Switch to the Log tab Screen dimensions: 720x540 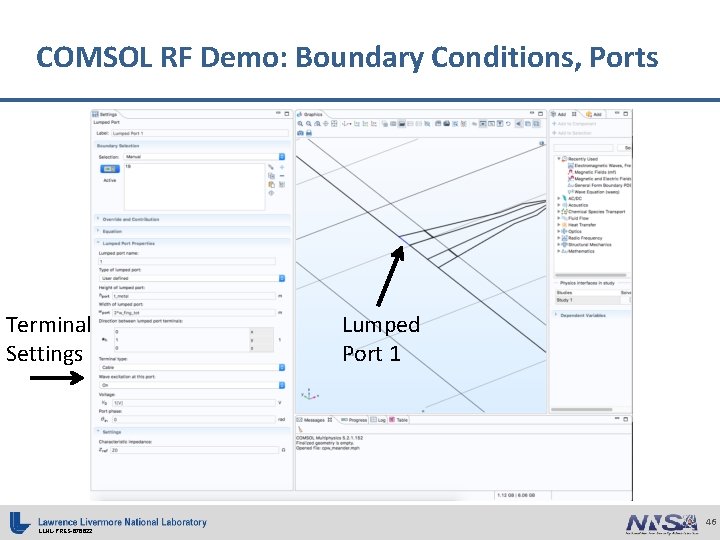tap(378, 420)
